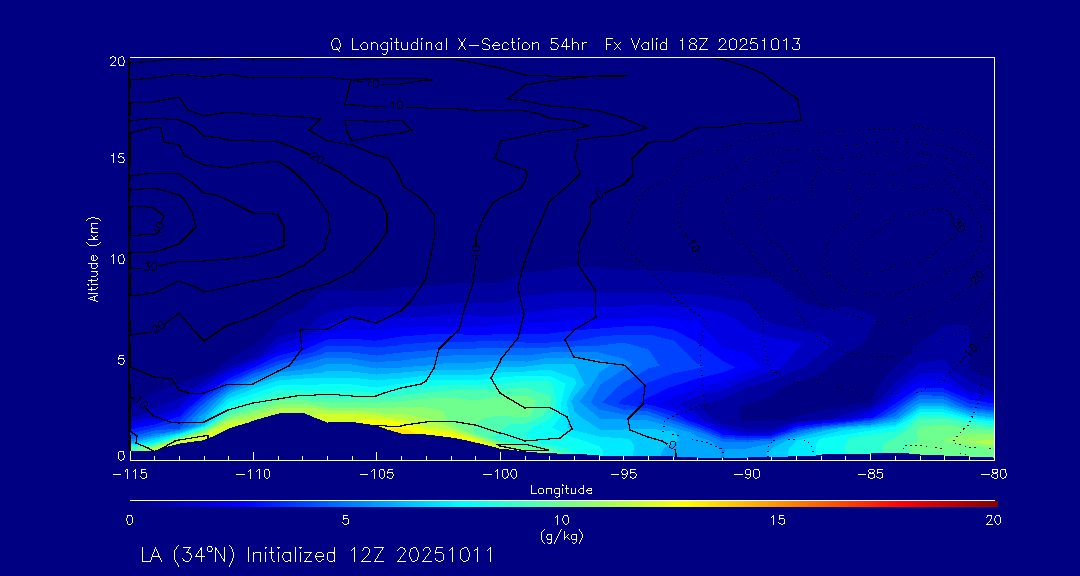
Task: Select the altitude axis tick "5"
Action: point(121,360)
